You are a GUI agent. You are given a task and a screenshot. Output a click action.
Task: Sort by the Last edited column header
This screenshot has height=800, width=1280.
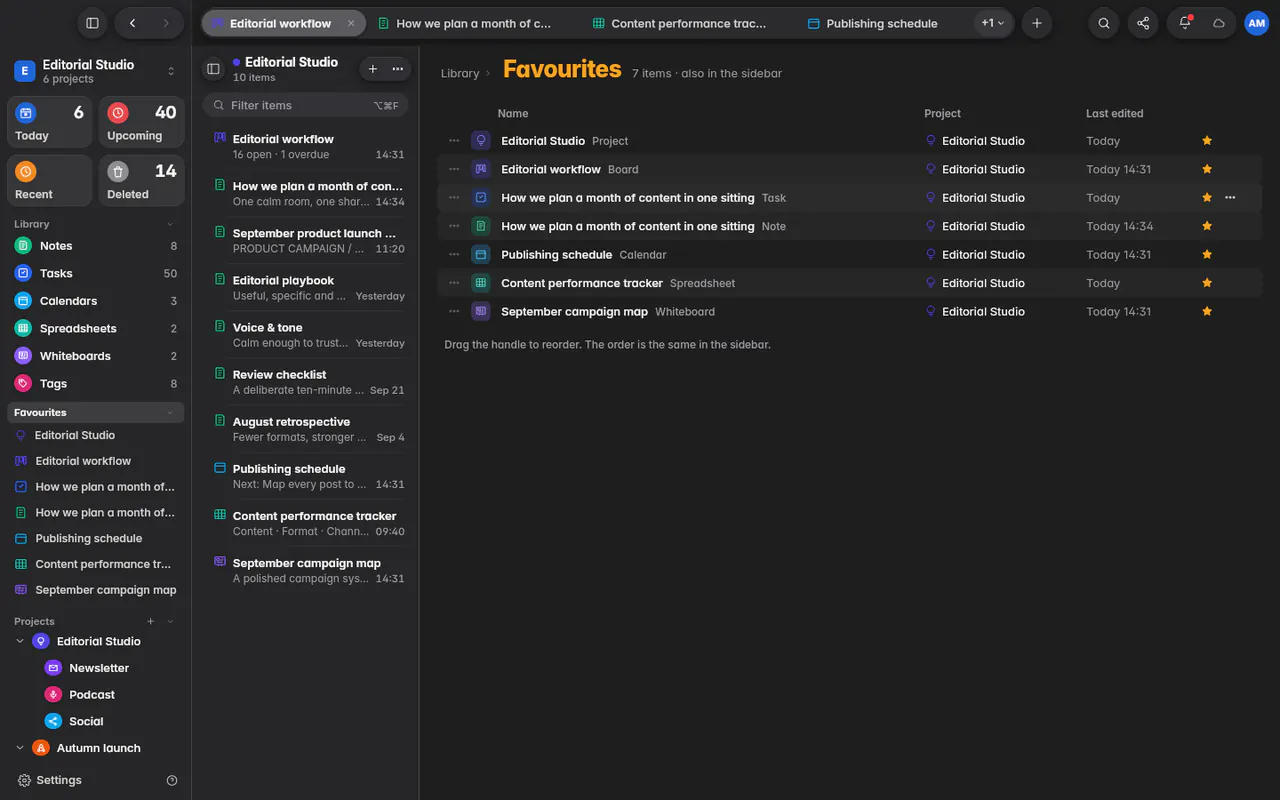[1114, 114]
